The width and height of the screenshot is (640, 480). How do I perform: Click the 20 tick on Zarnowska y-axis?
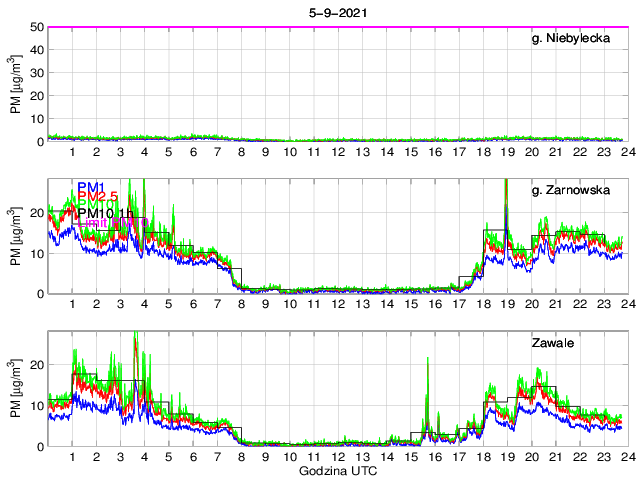pos(37,213)
